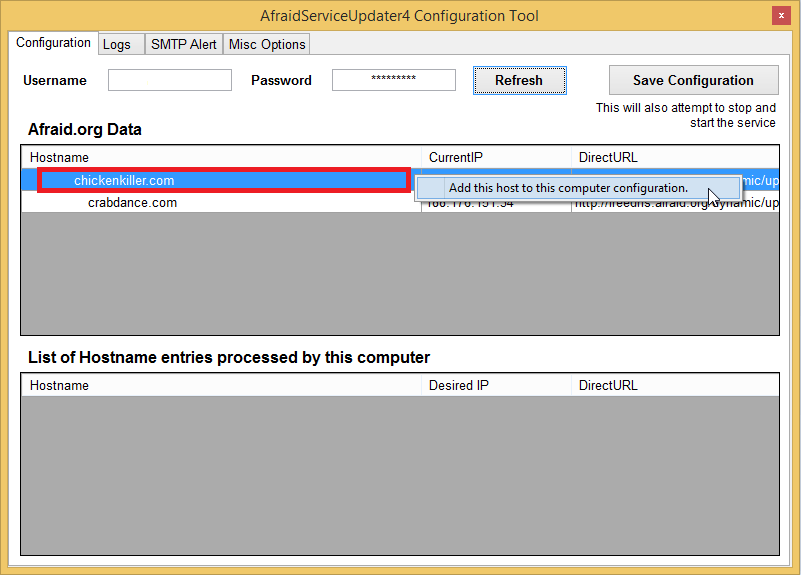This screenshot has height=575, width=801.
Task: Go to the Misc Options tab
Action: pyautogui.click(x=267, y=44)
